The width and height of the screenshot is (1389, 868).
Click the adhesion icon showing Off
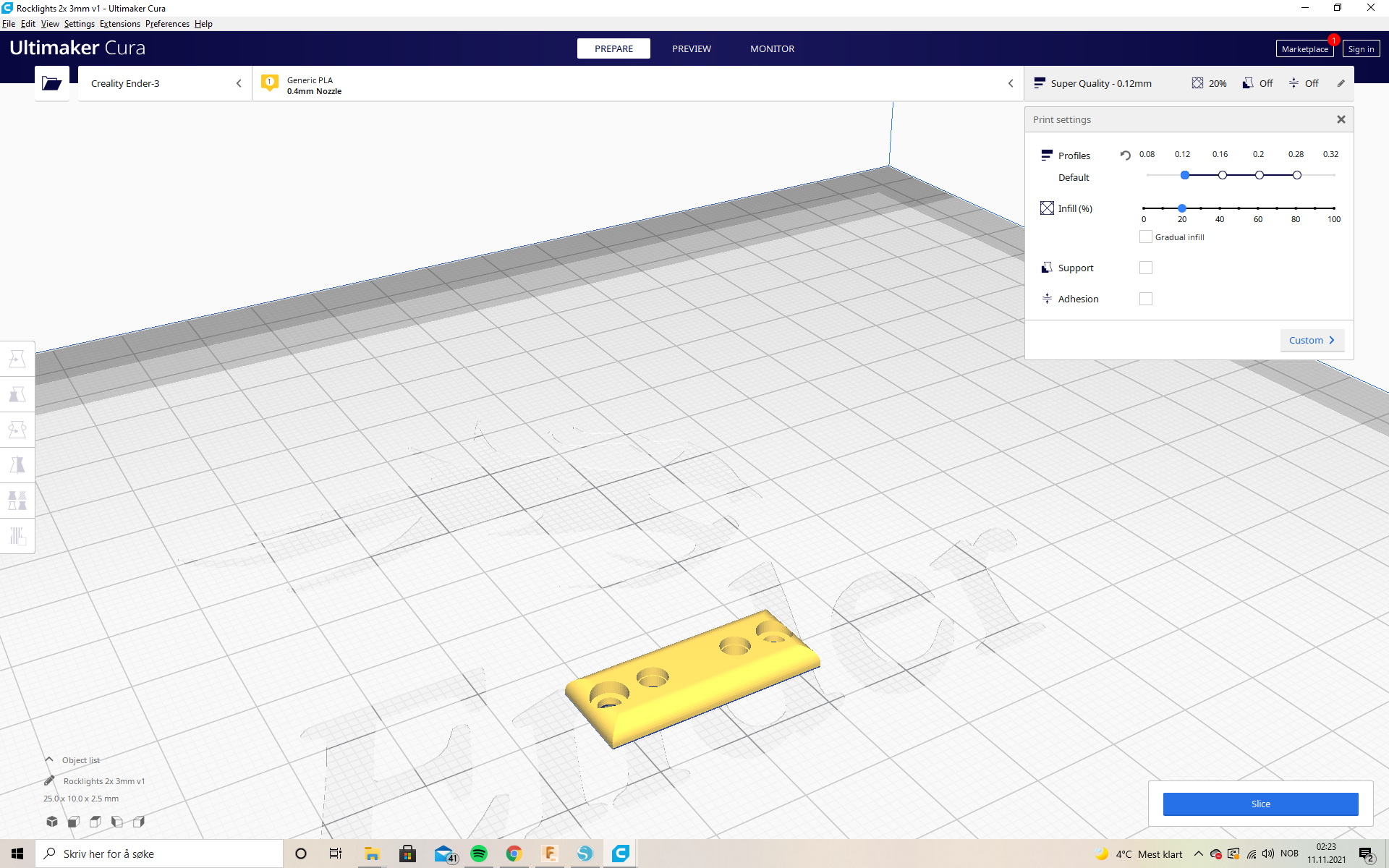tap(1294, 83)
